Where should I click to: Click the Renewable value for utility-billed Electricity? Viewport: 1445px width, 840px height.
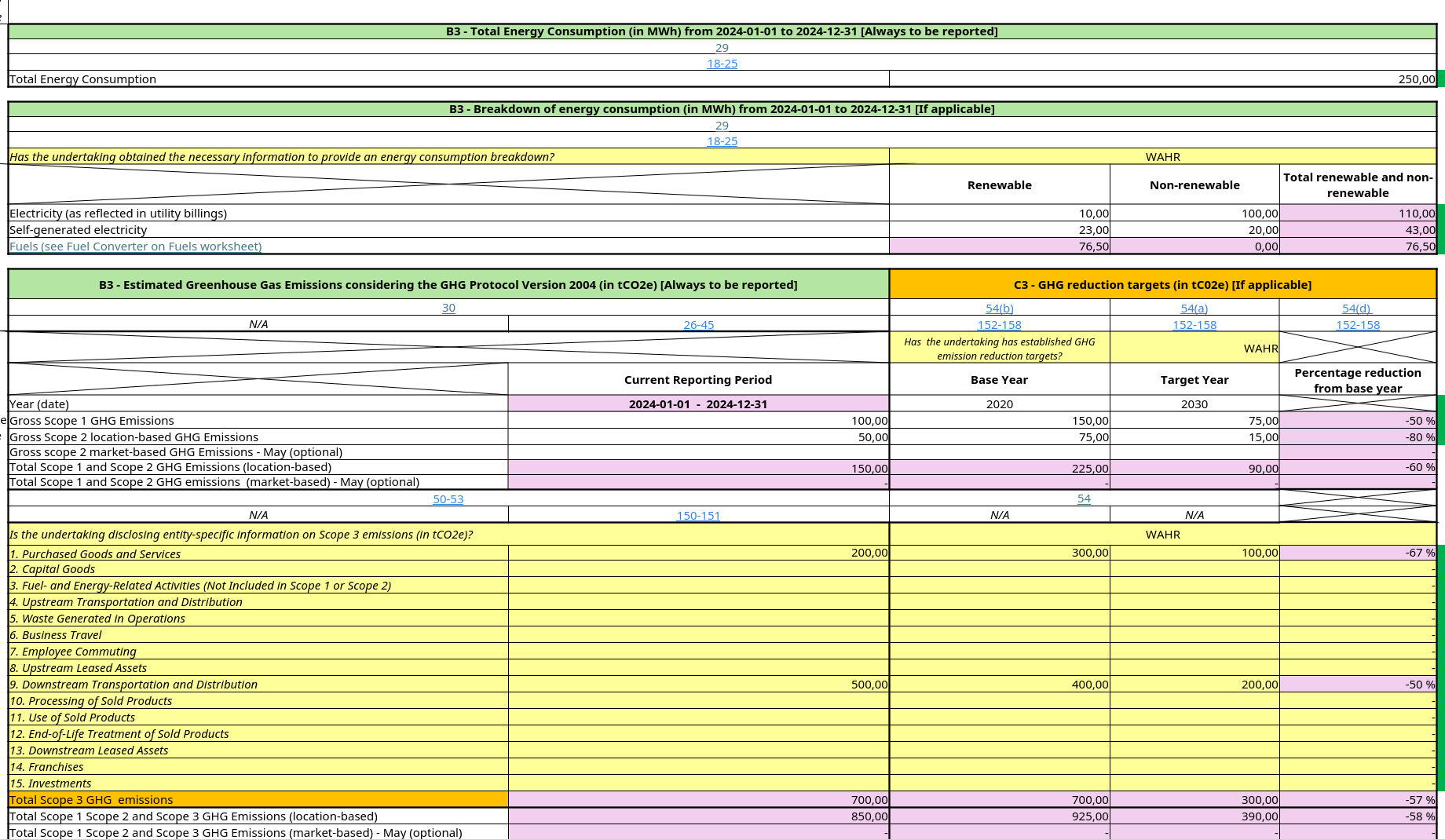click(999, 214)
